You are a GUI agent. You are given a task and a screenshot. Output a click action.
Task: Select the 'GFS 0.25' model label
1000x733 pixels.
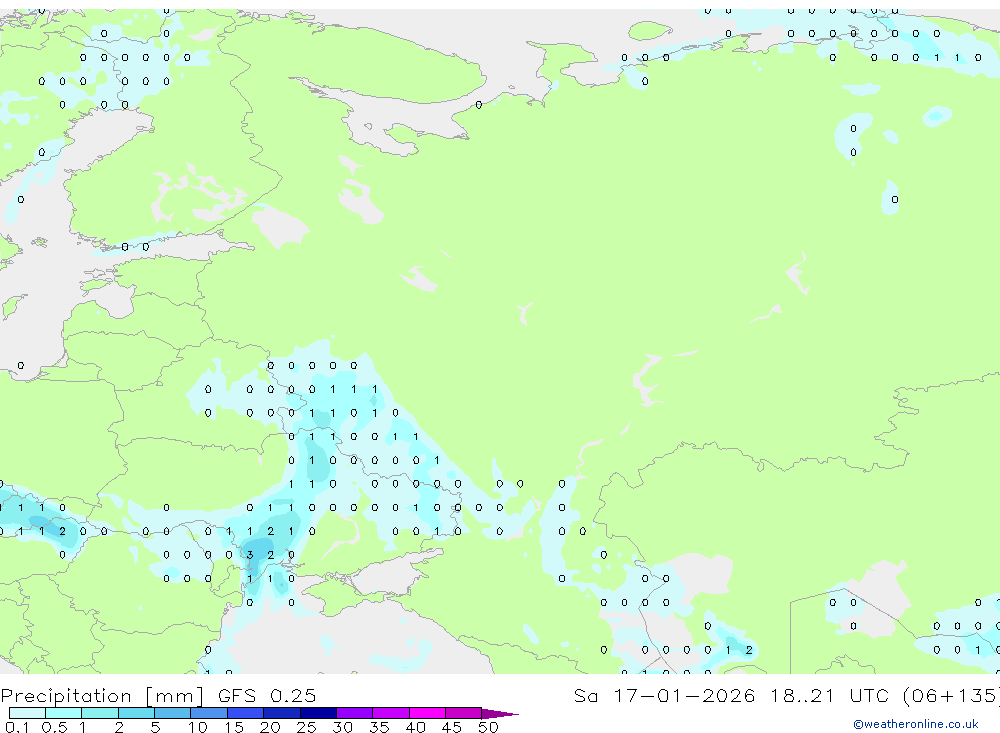click(x=267, y=695)
